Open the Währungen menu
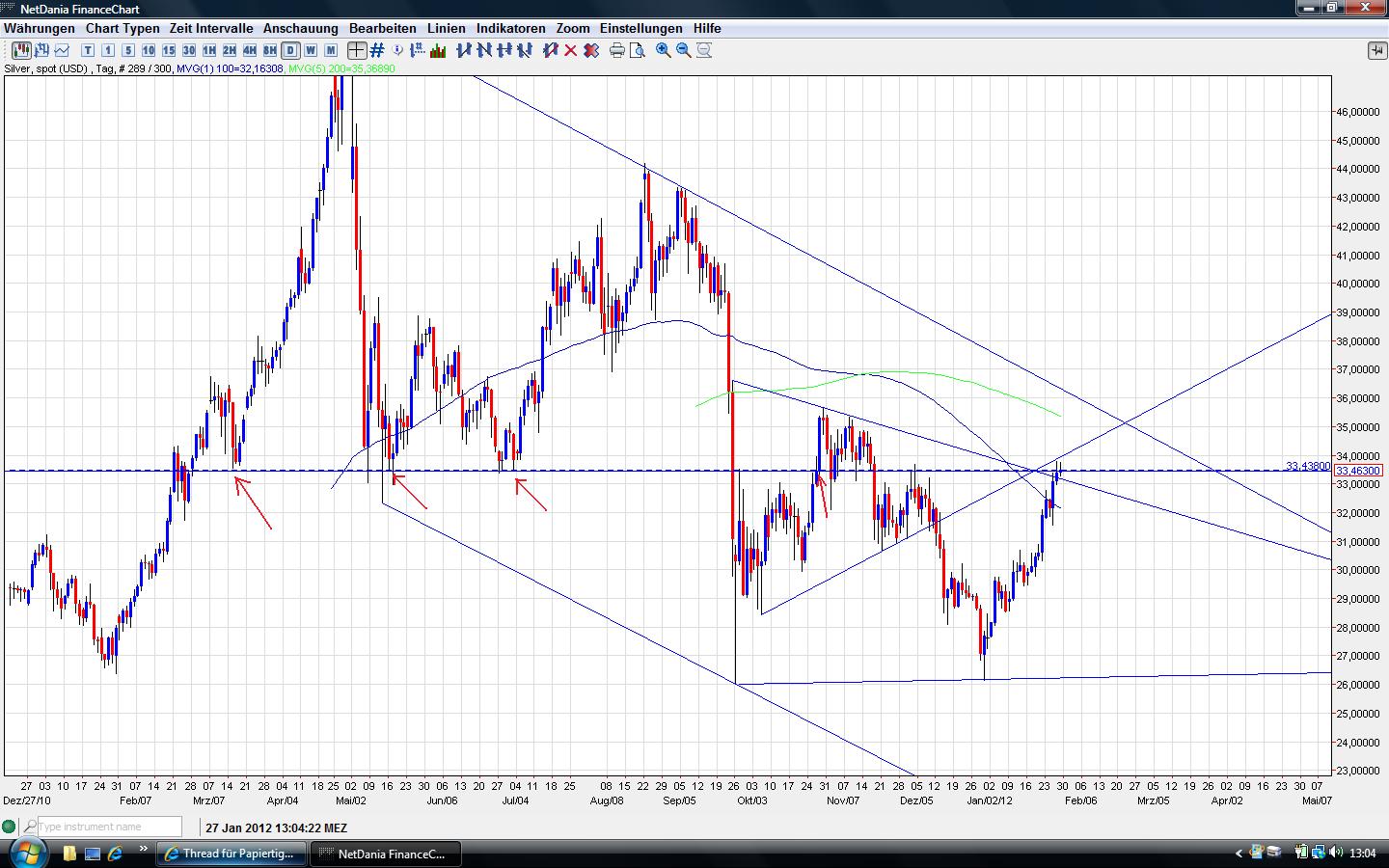This screenshot has height=868, width=1389. coord(40,29)
